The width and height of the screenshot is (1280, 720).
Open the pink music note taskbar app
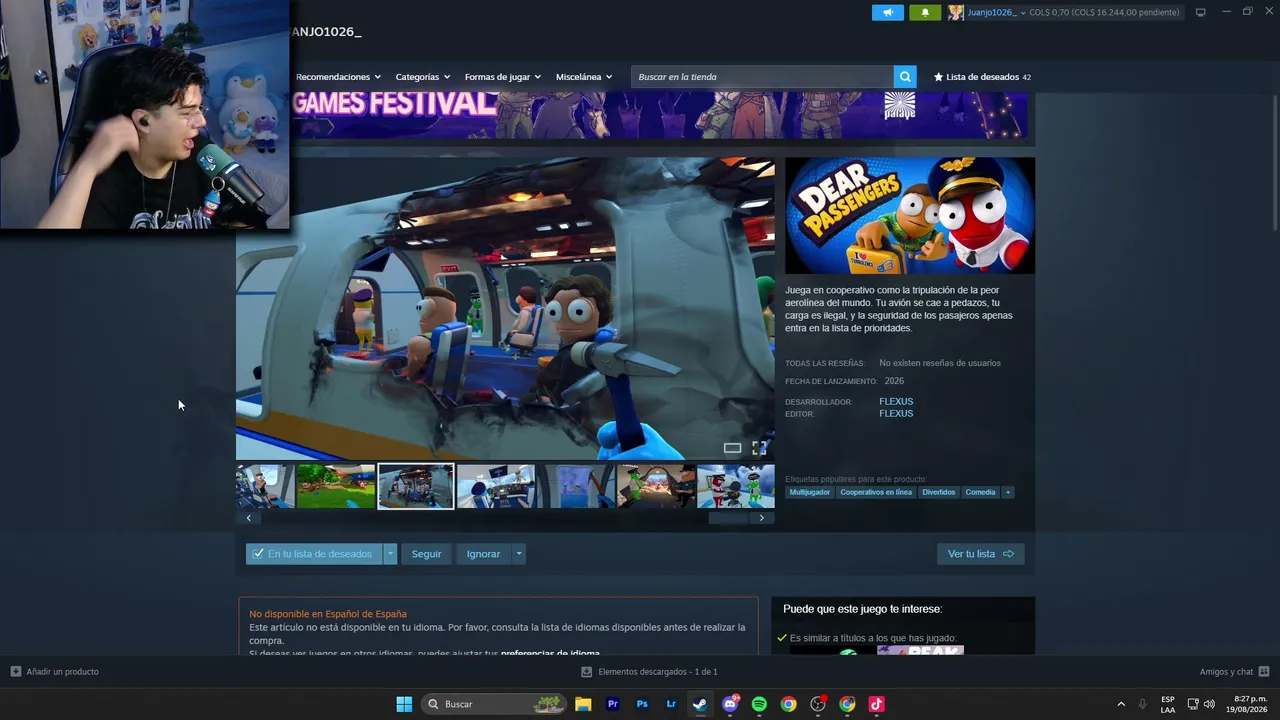pos(876,704)
